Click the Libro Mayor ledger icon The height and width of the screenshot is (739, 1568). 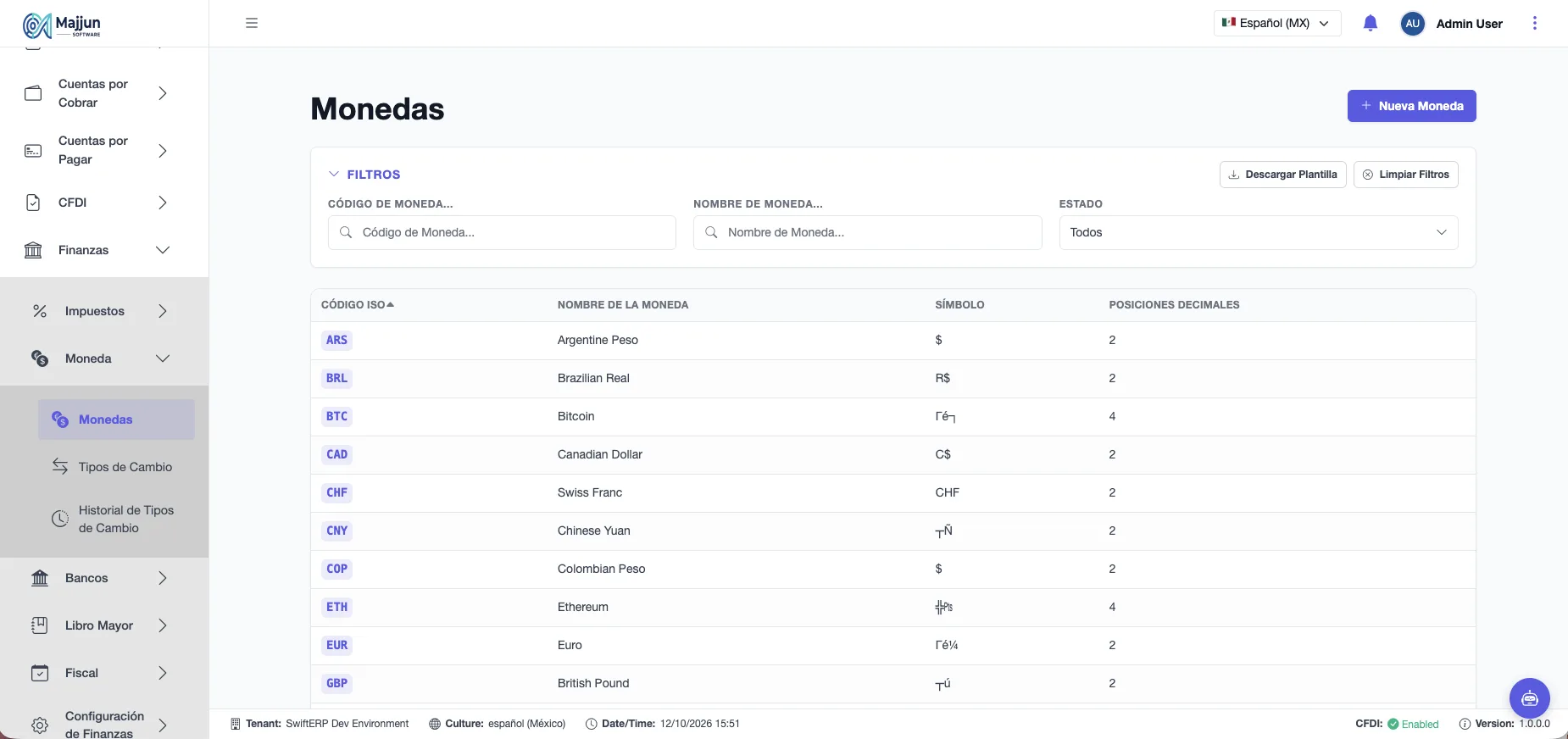(40, 625)
